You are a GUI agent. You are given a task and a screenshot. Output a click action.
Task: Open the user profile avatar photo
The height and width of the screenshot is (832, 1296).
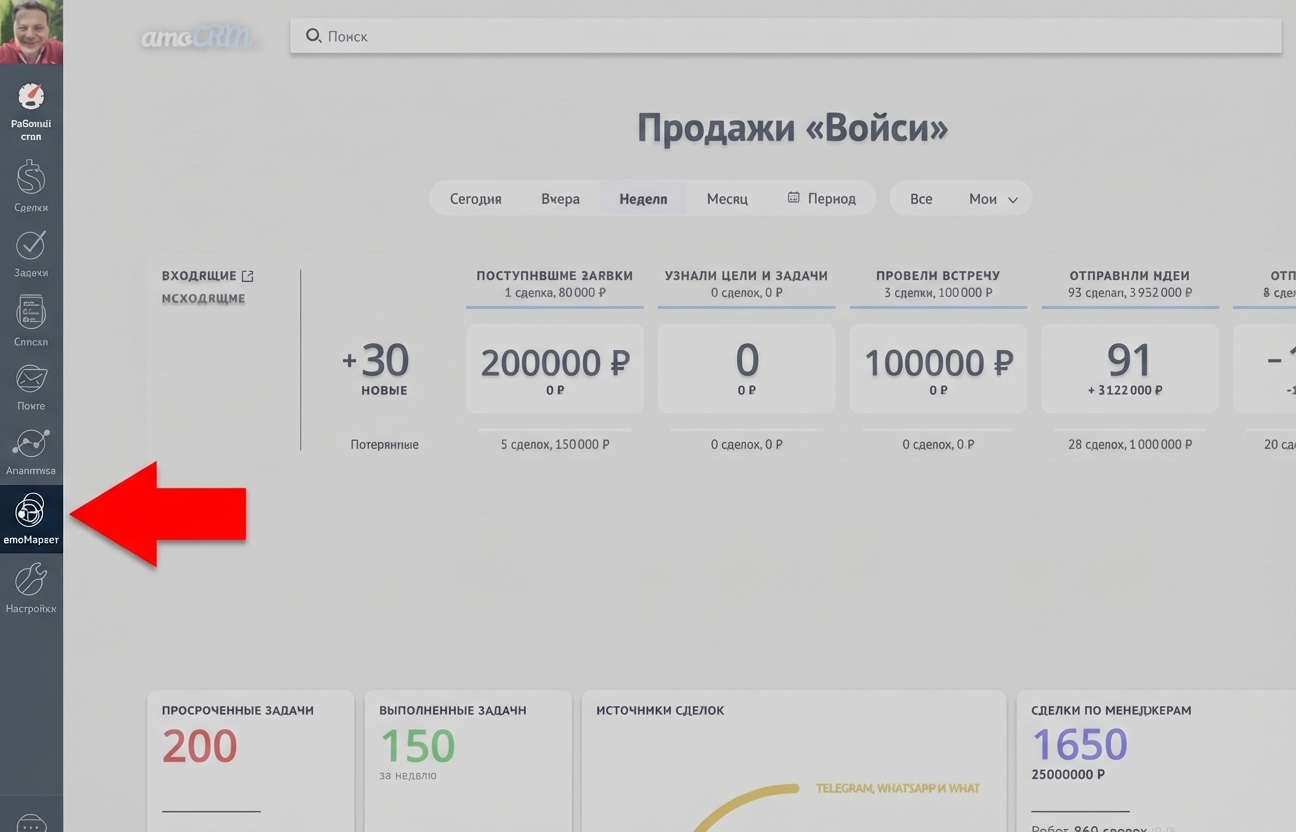click(x=31, y=31)
